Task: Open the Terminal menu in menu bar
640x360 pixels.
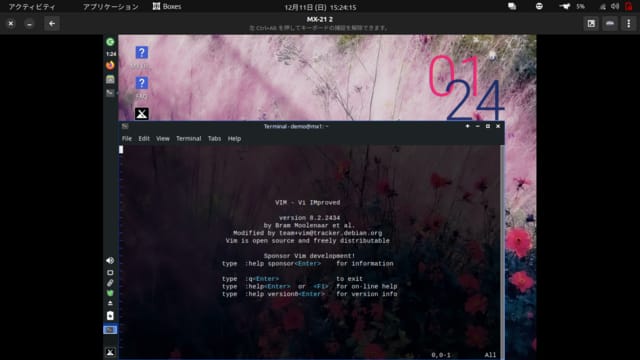Action: click(189, 139)
